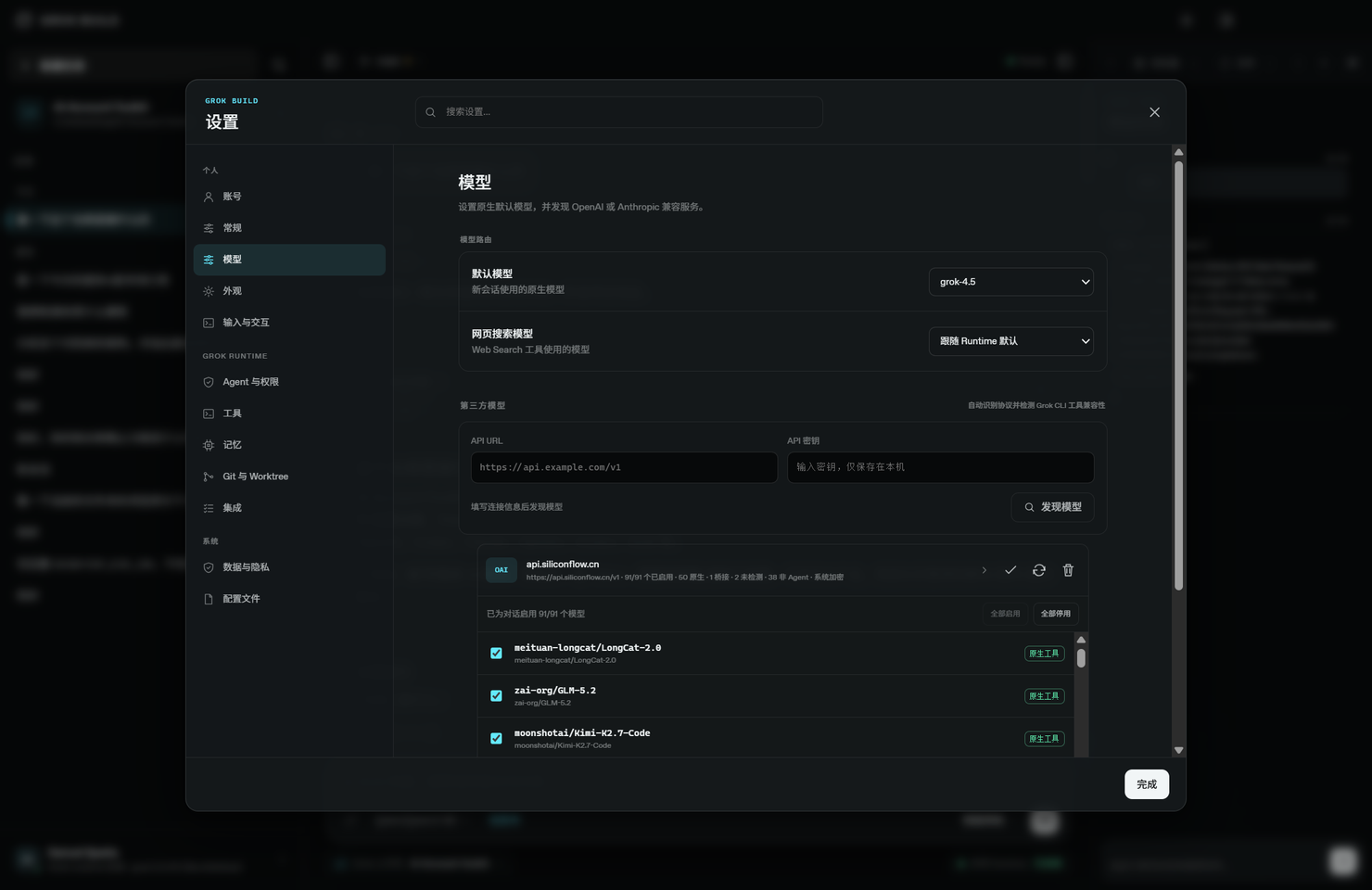
Task: Click the Git 与 Worktree branch icon
Action: (x=209, y=477)
